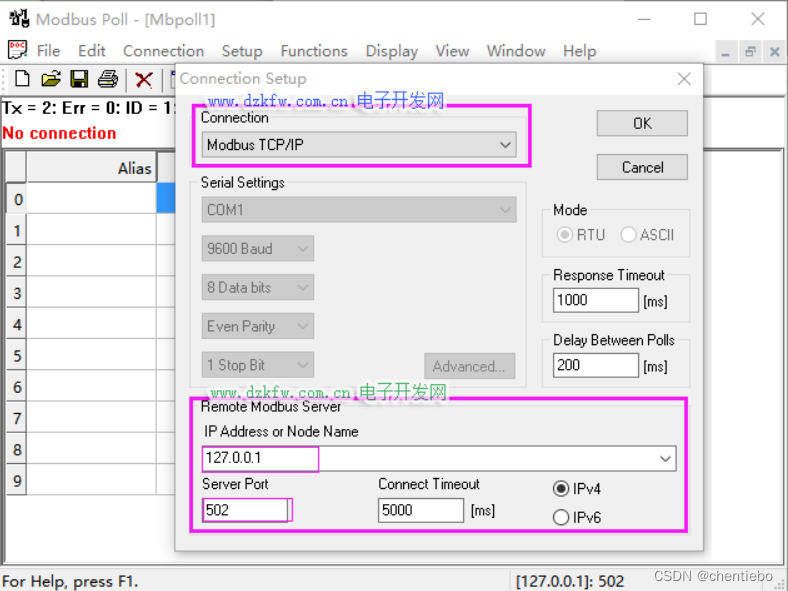Open the Setup menu

[x=242, y=51]
